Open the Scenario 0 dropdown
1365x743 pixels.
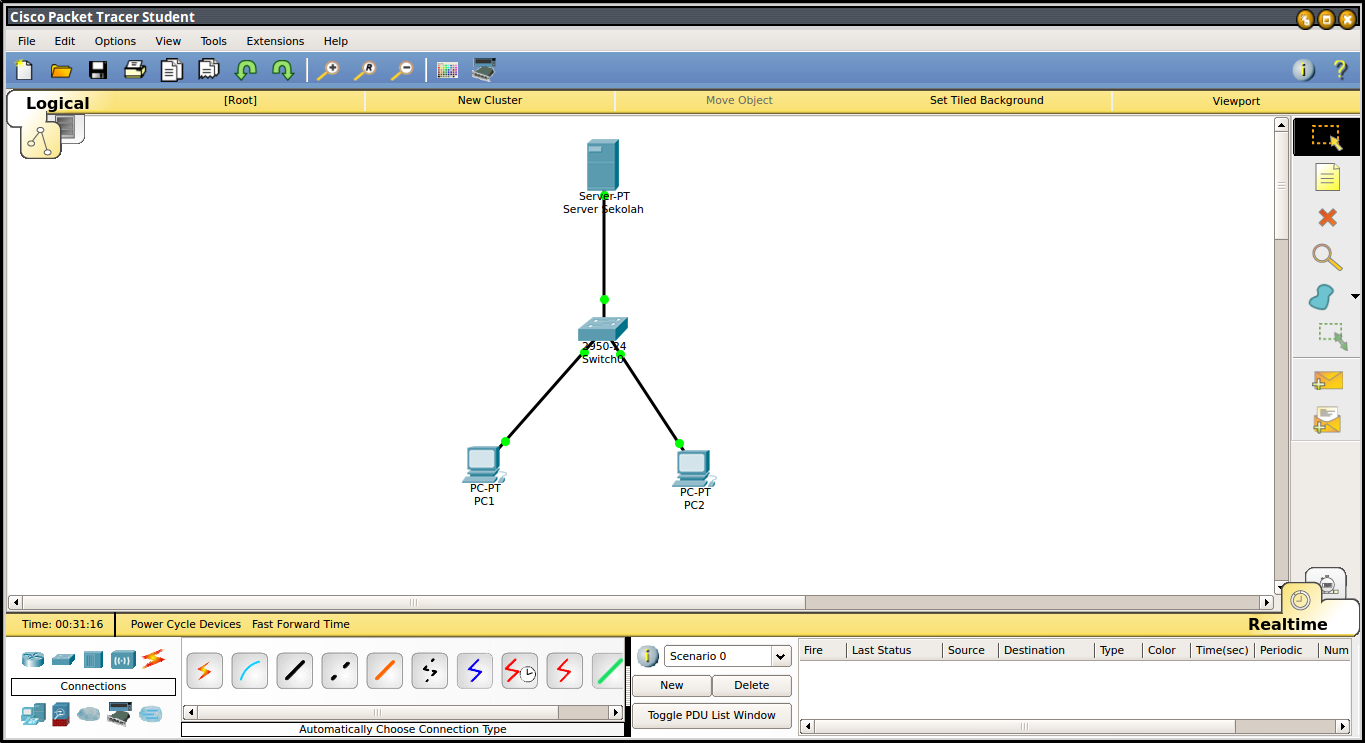tap(728, 656)
